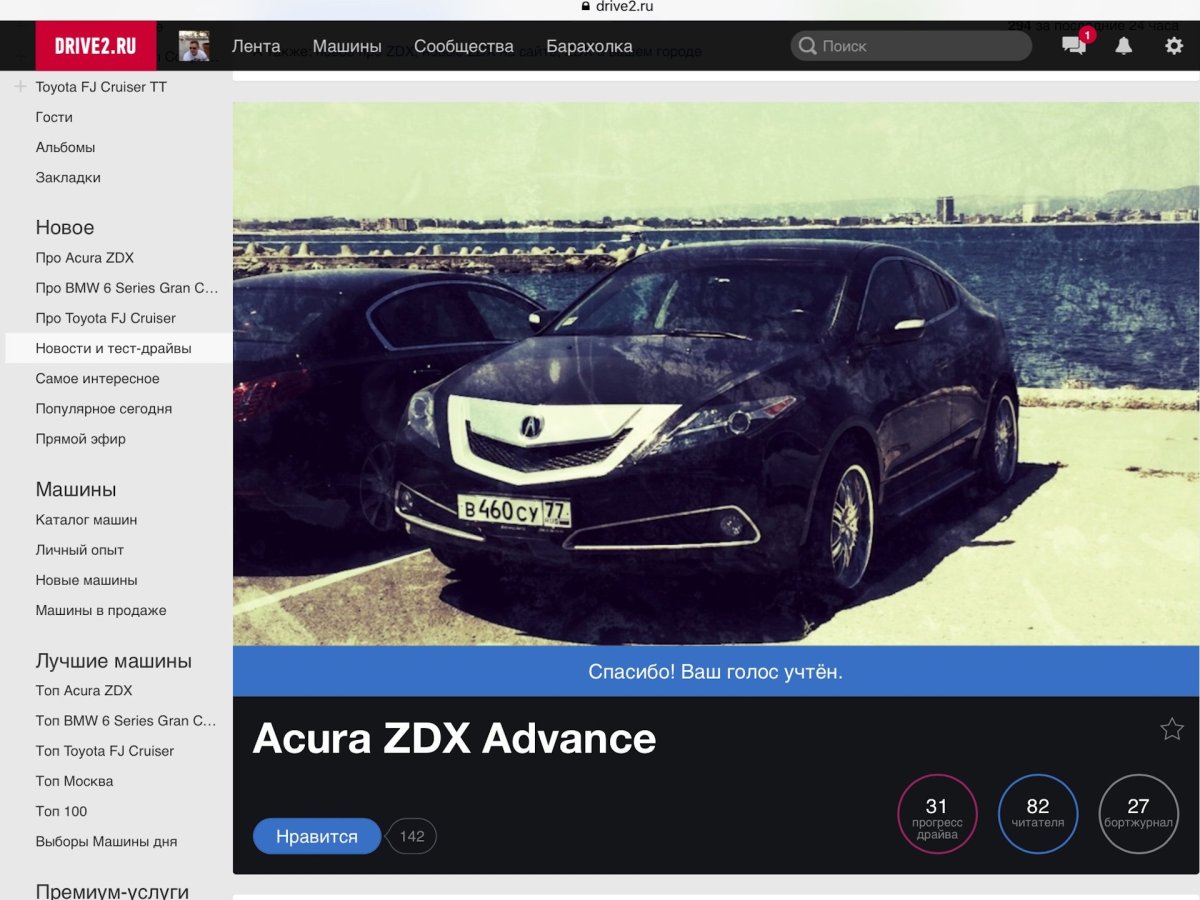
Task: Go to Гости in the sidebar
Action: (x=54, y=117)
